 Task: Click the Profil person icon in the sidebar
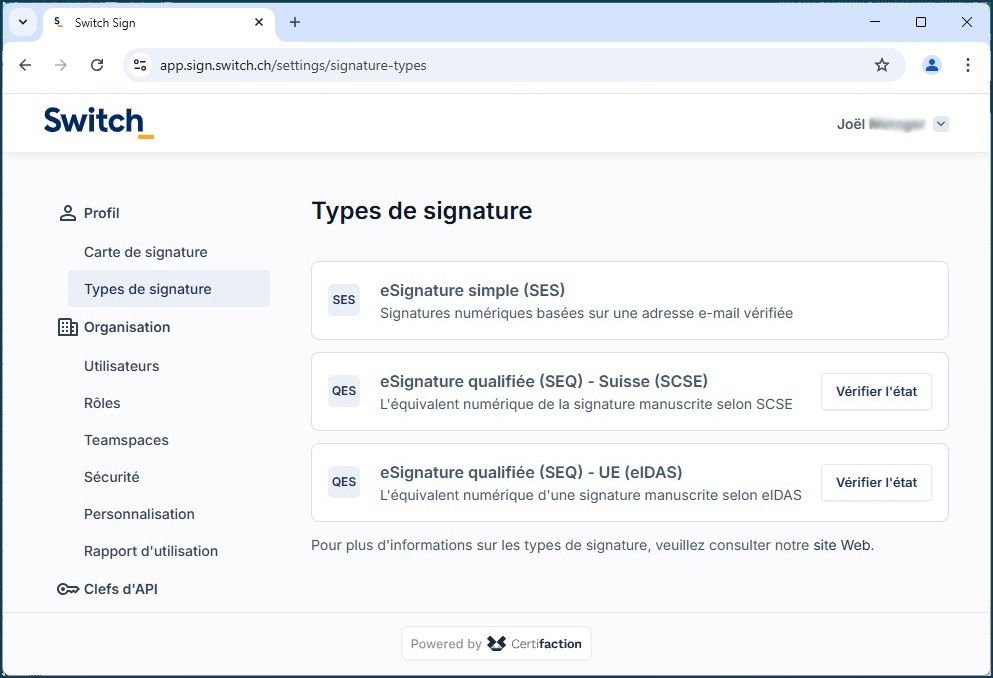coord(67,212)
